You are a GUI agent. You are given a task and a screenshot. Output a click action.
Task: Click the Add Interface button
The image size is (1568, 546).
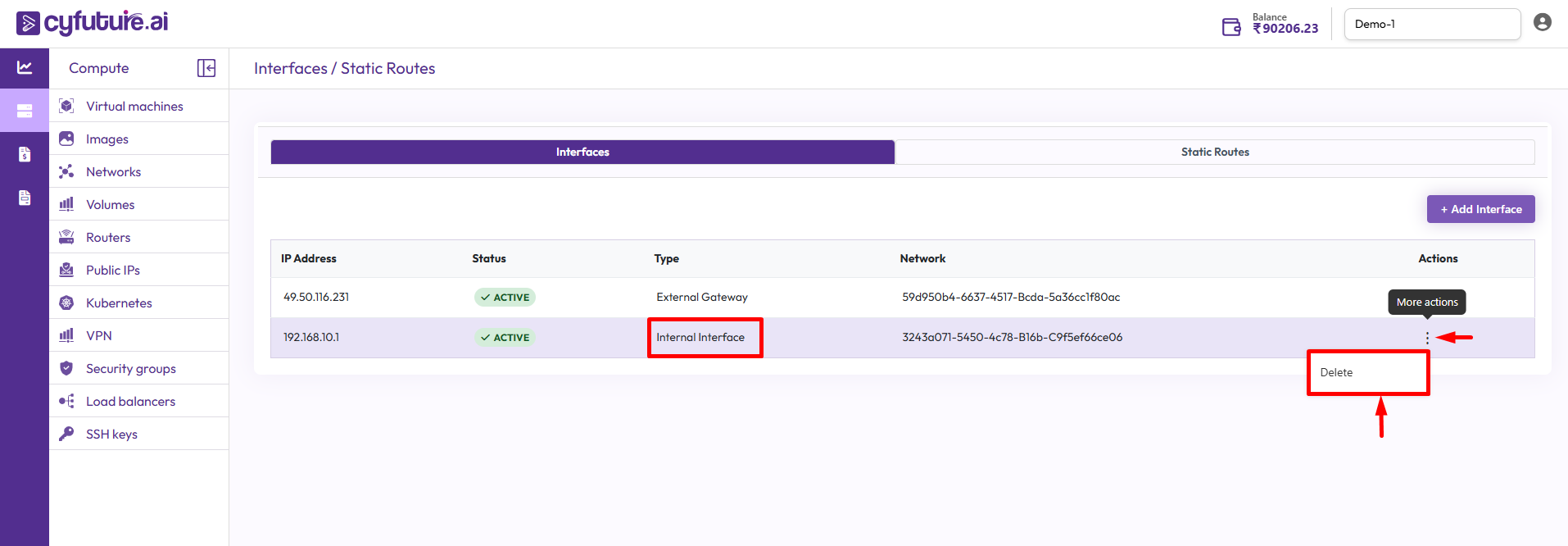[1480, 209]
